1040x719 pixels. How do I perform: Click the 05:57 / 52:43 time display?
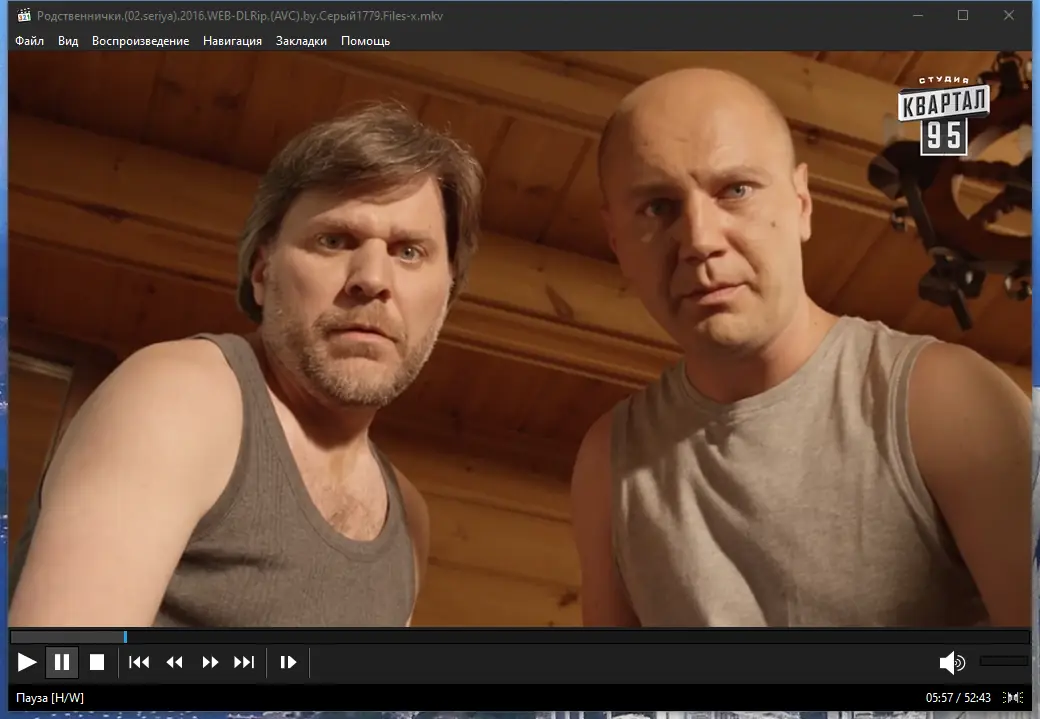click(958, 698)
